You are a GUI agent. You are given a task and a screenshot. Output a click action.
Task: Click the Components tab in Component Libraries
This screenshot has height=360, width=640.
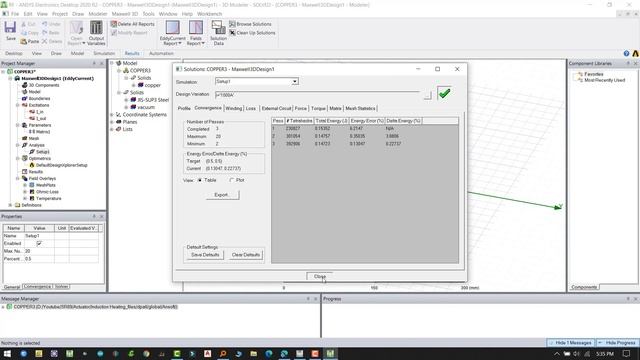pyautogui.click(x=584, y=287)
